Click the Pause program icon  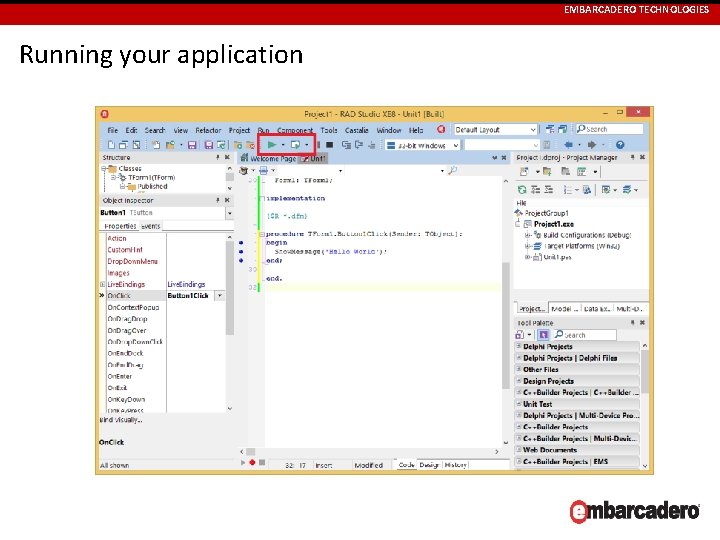(x=319, y=145)
